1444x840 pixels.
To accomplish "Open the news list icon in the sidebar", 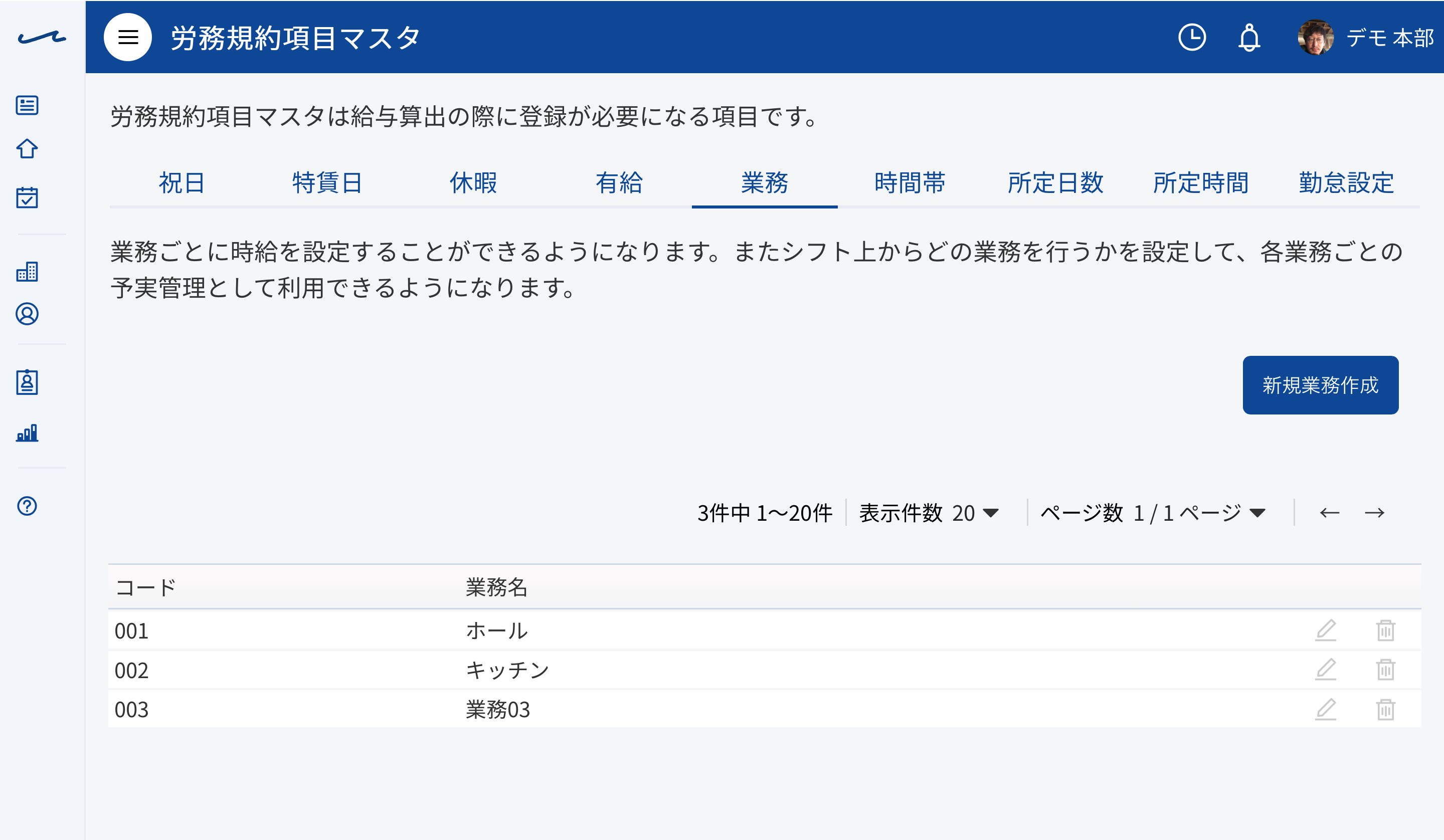I will pos(27,105).
